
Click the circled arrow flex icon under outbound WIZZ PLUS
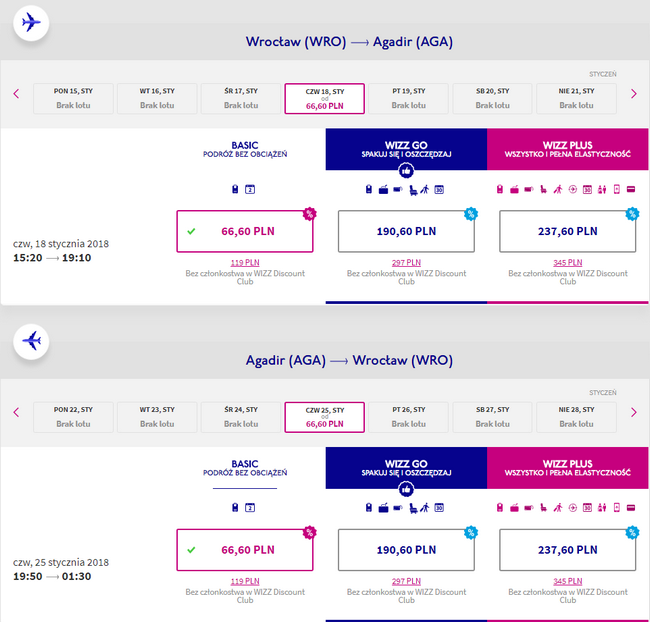tap(572, 190)
